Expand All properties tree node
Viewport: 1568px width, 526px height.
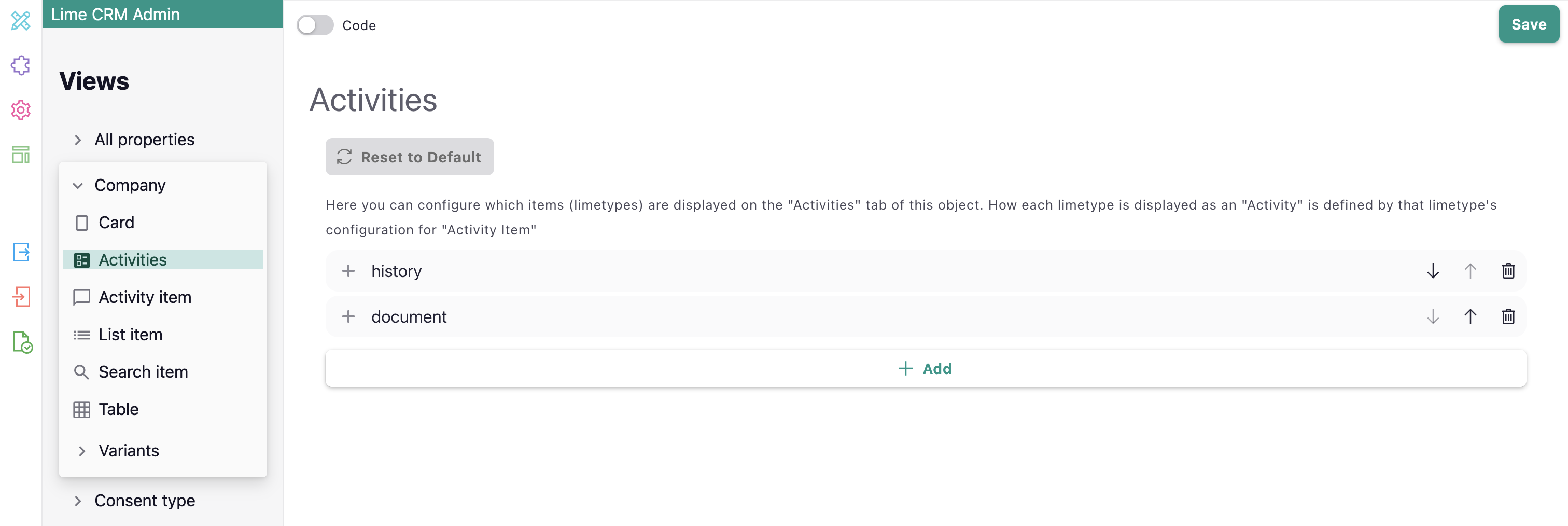click(x=78, y=140)
